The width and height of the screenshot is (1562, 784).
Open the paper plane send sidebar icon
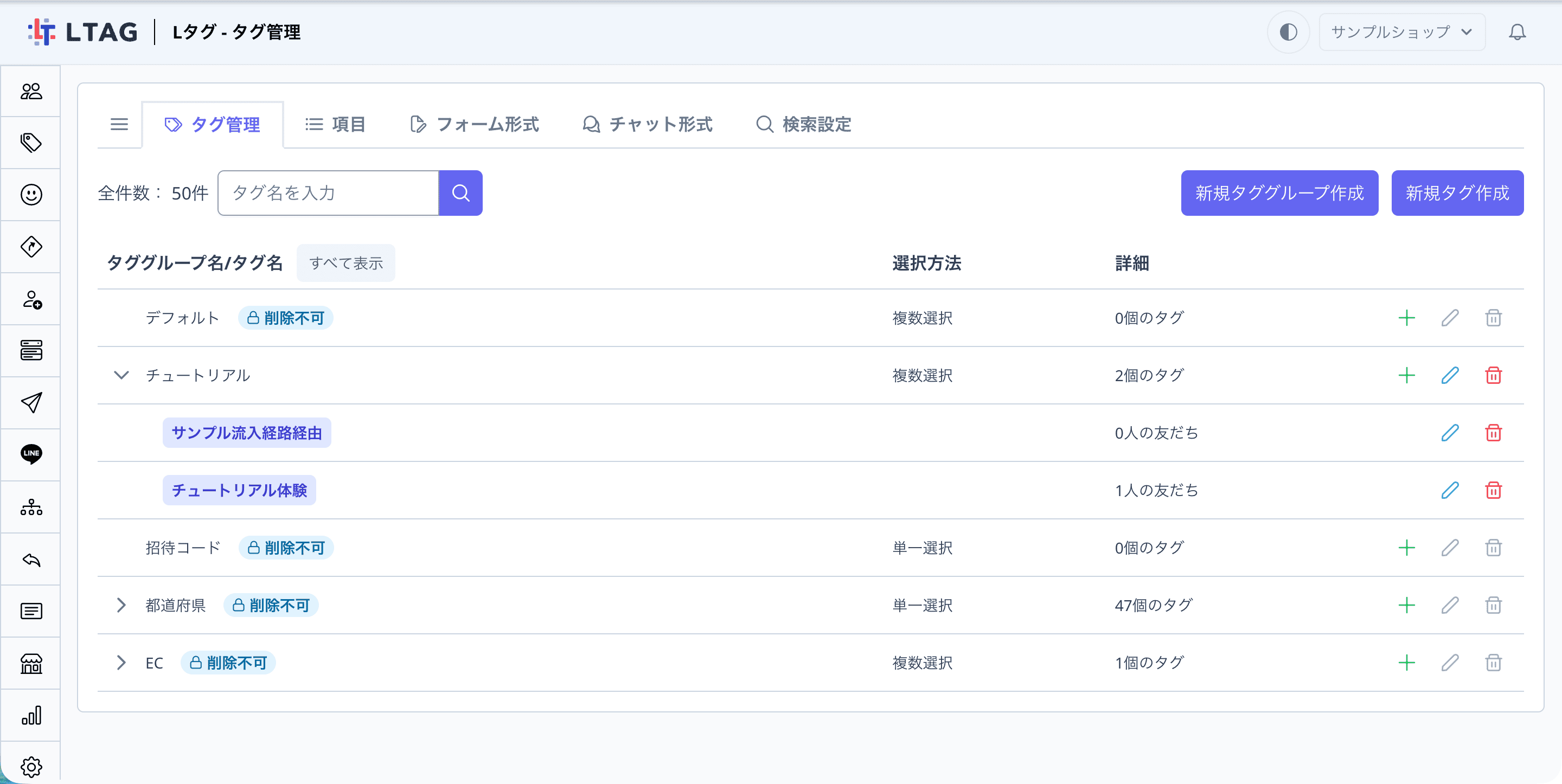tap(31, 403)
